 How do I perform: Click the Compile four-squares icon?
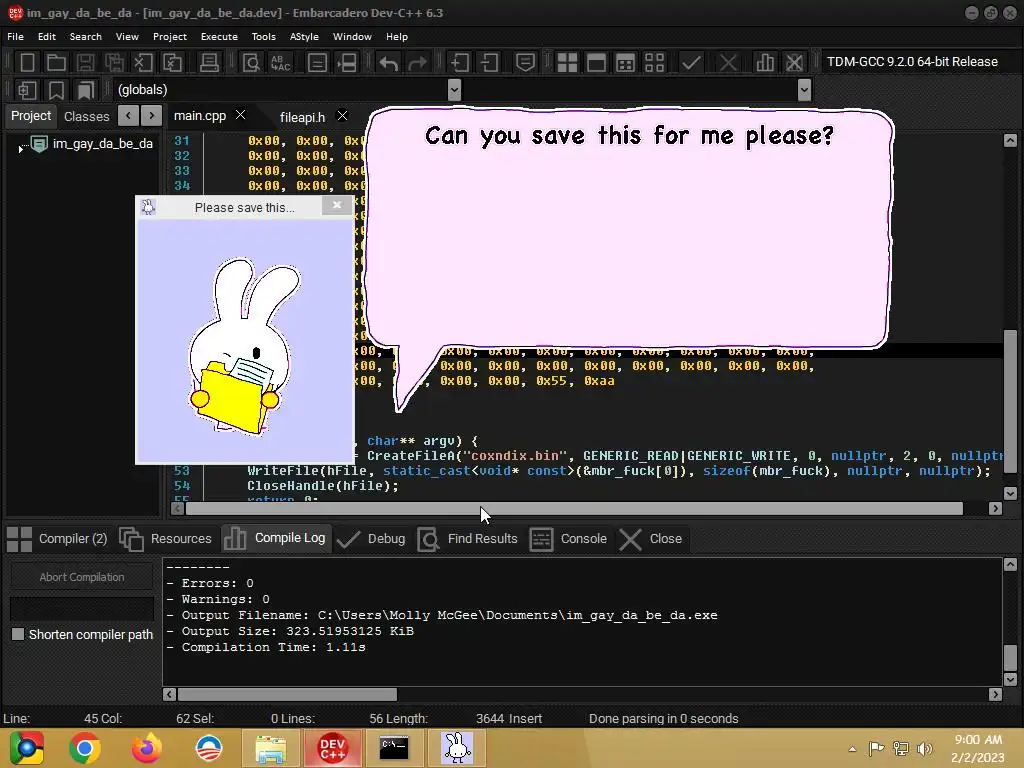pos(567,63)
